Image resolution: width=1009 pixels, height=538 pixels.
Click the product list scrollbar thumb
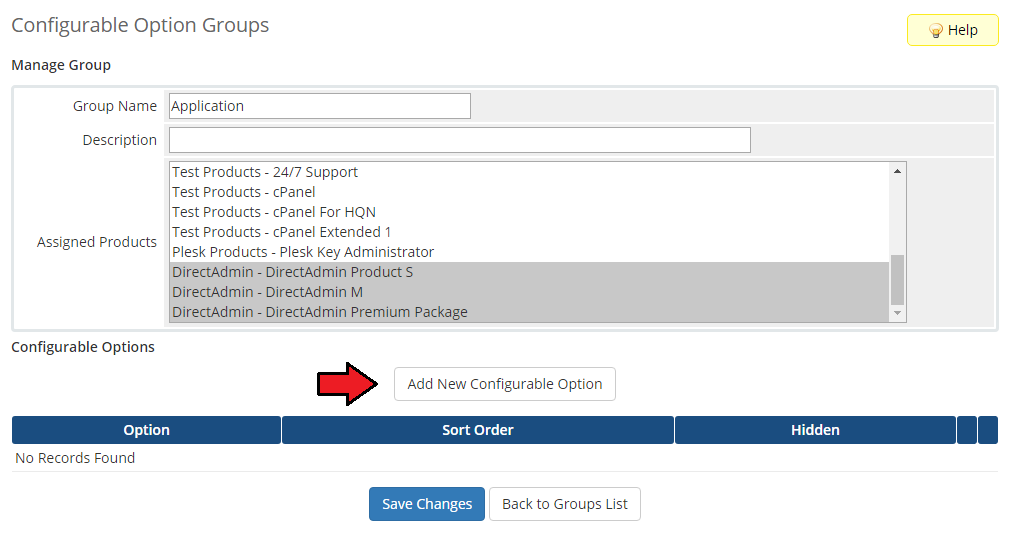(897, 279)
